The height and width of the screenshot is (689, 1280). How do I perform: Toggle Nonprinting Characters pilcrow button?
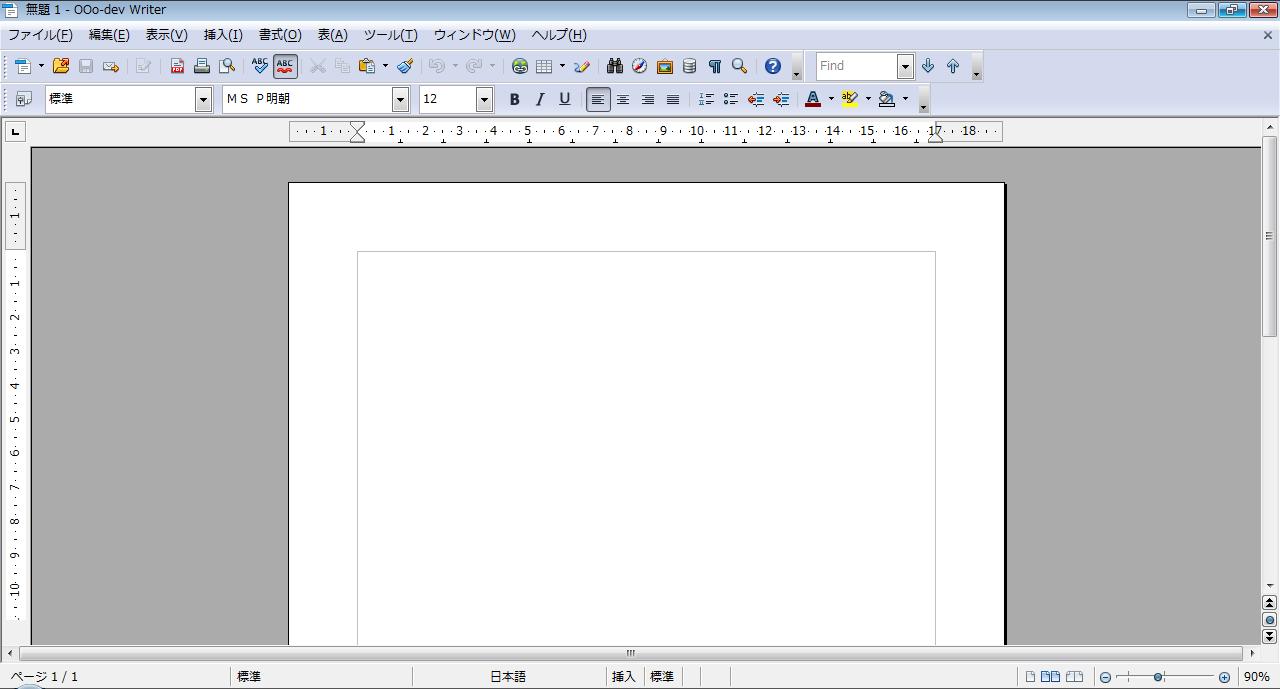714,66
